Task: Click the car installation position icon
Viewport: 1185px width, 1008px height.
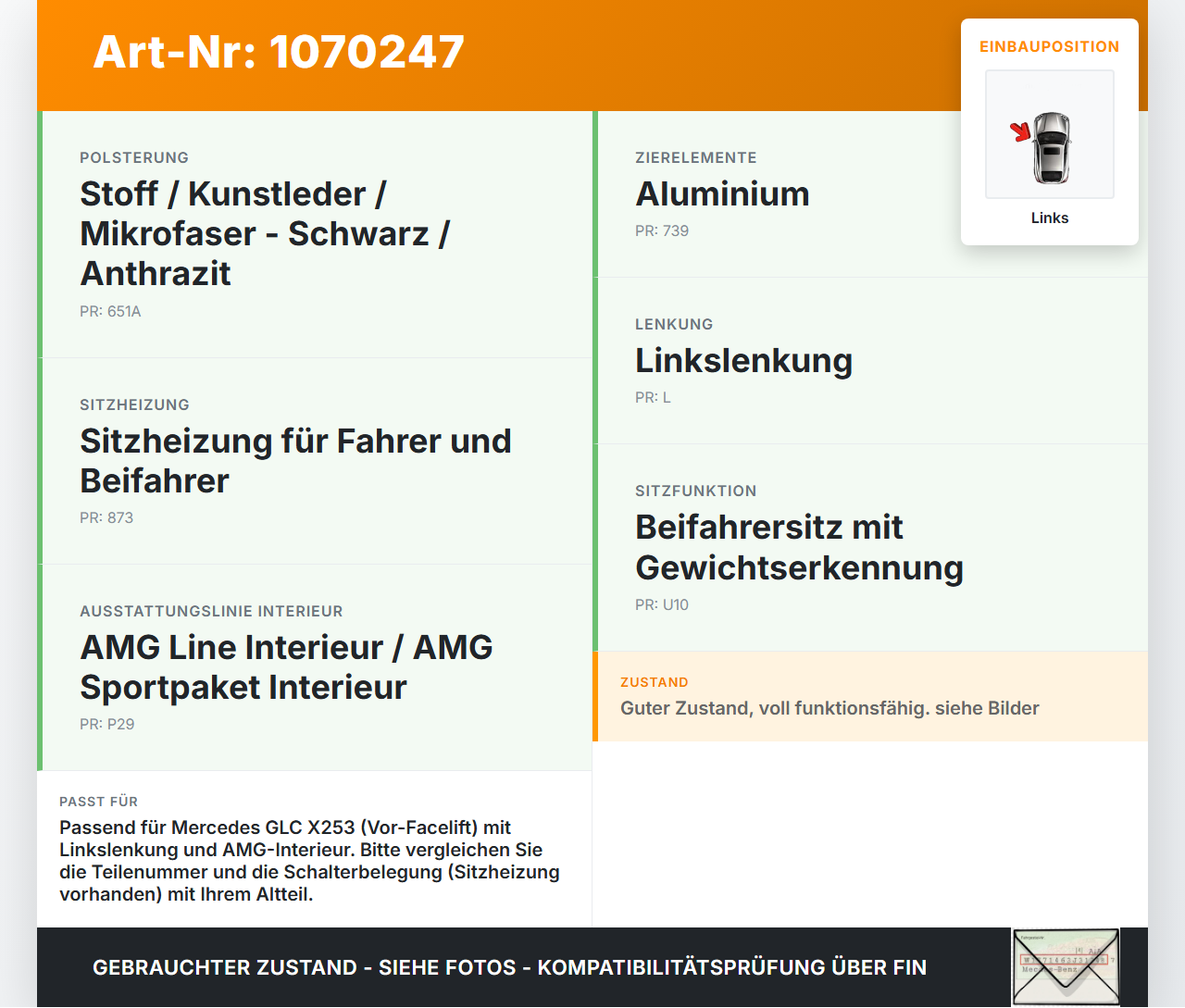Action: click(1050, 134)
